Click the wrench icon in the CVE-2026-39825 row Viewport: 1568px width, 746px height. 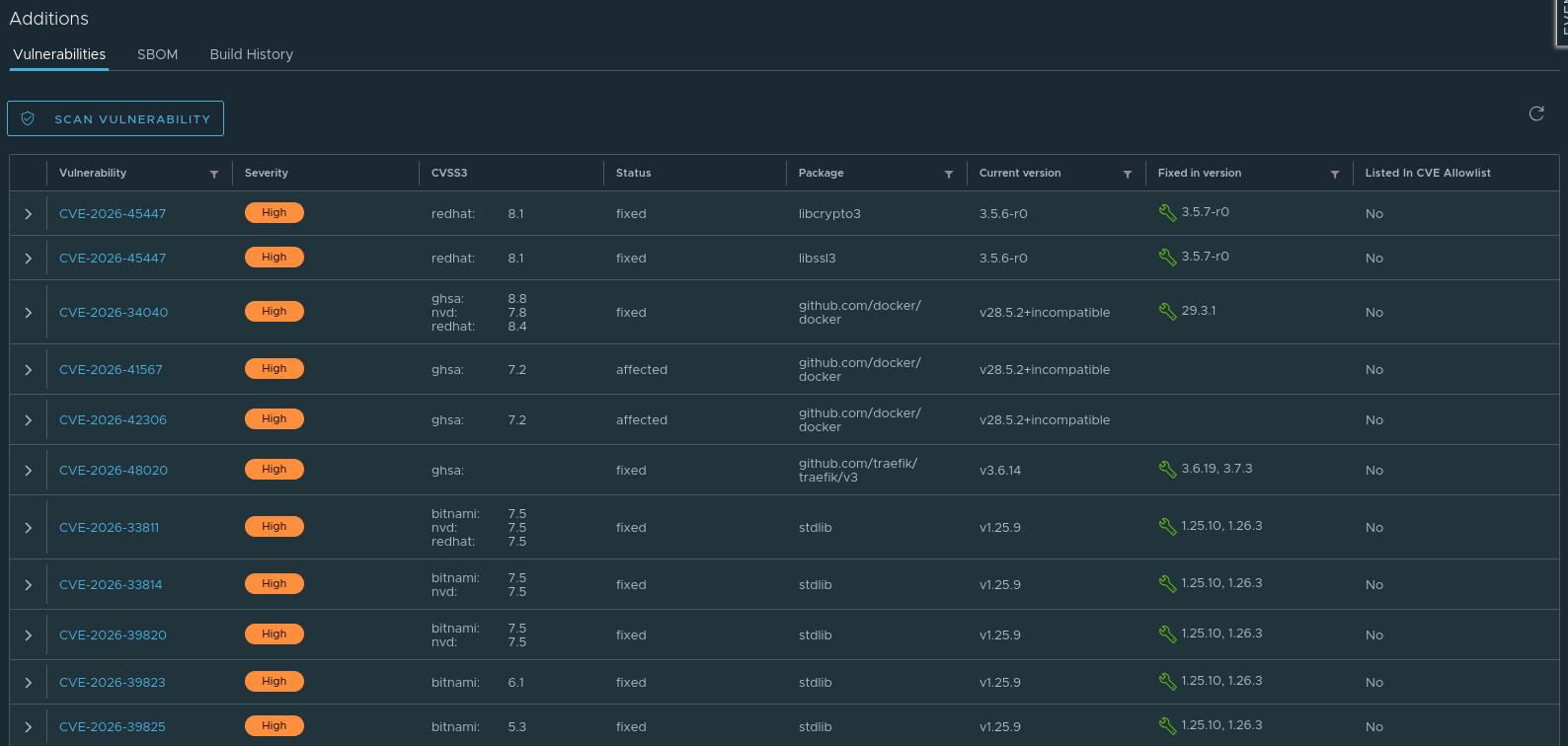[1167, 725]
